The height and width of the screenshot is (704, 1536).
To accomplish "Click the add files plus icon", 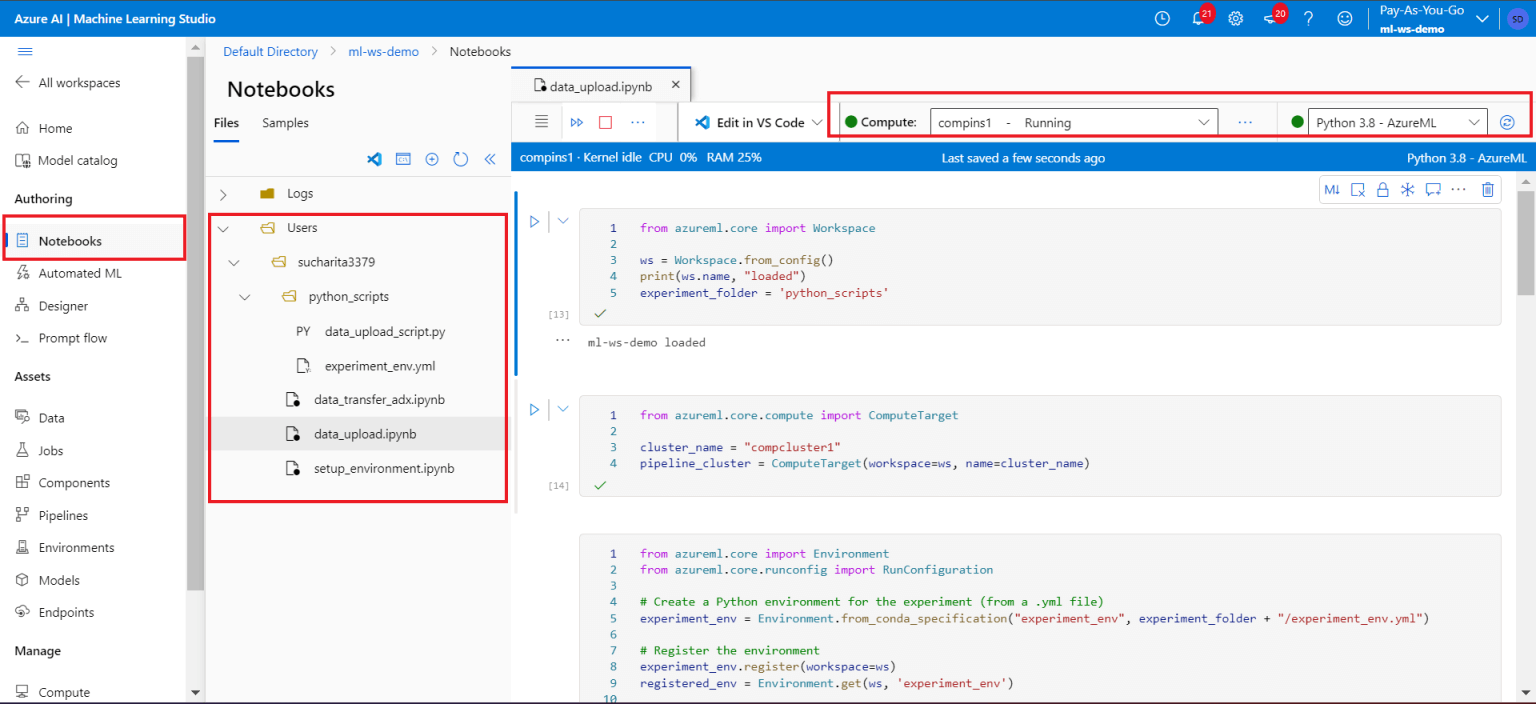I will [432, 159].
